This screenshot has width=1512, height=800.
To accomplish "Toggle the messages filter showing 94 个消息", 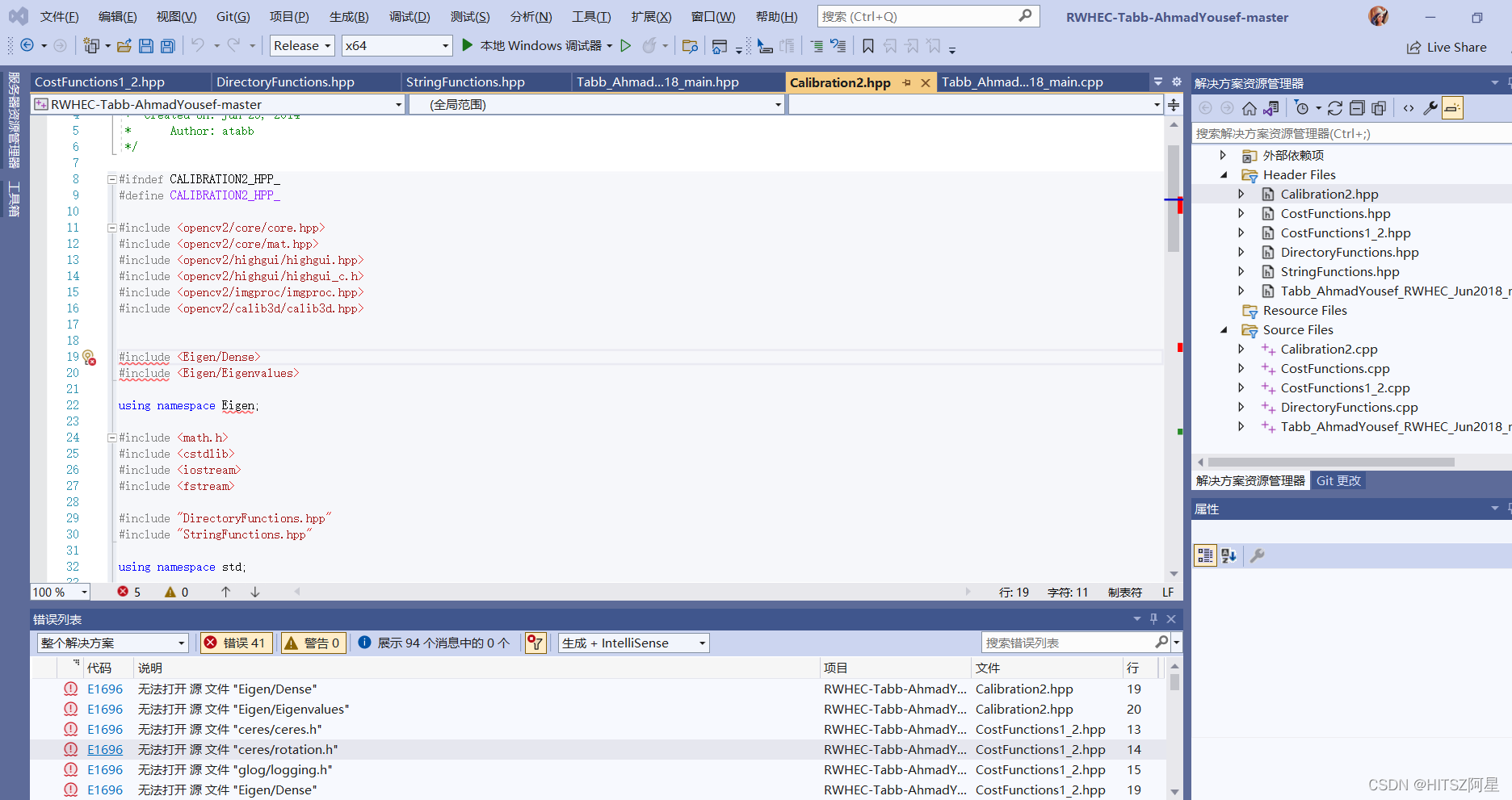I will [435, 643].
